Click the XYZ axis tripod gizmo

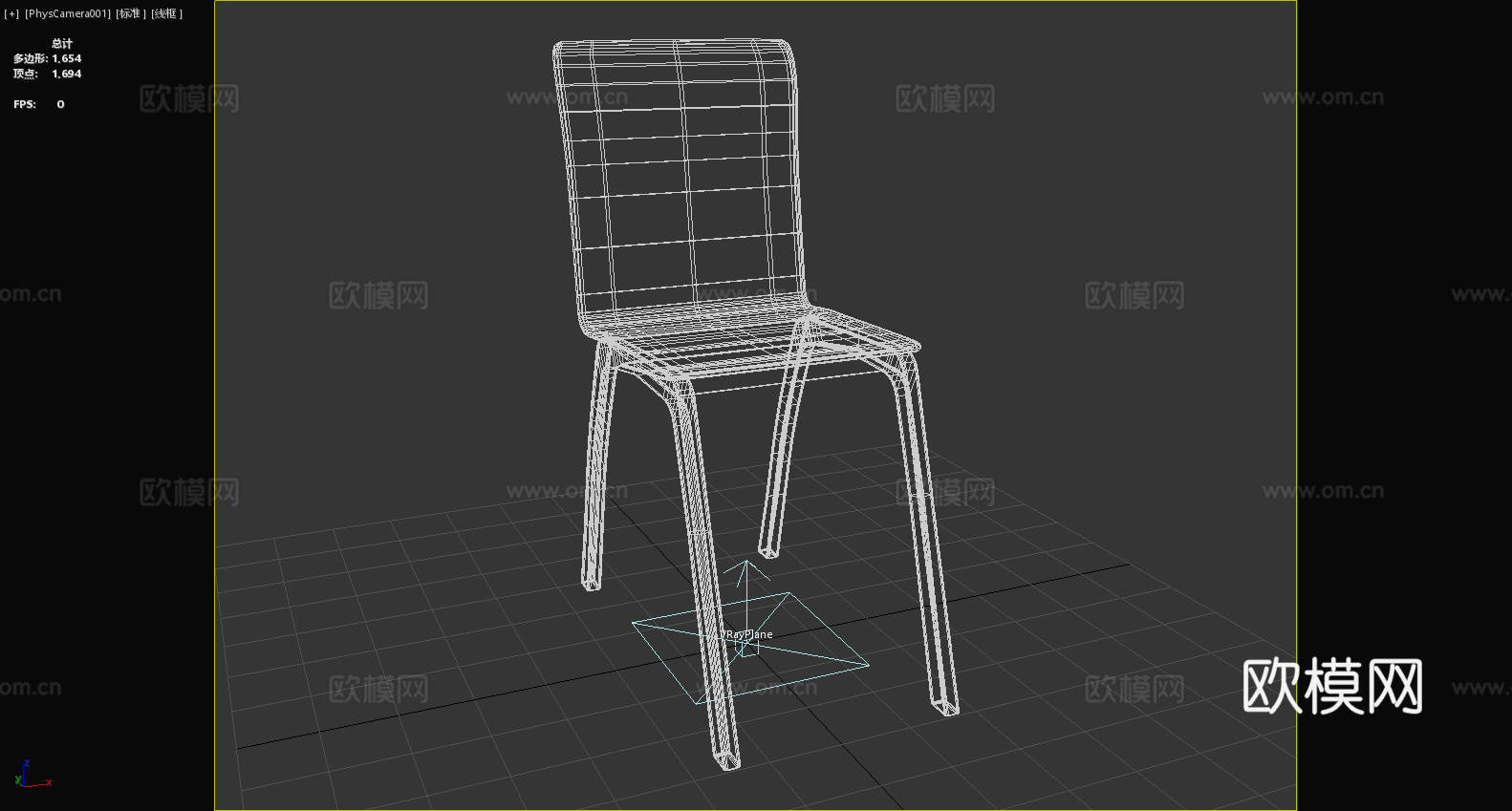[32, 774]
